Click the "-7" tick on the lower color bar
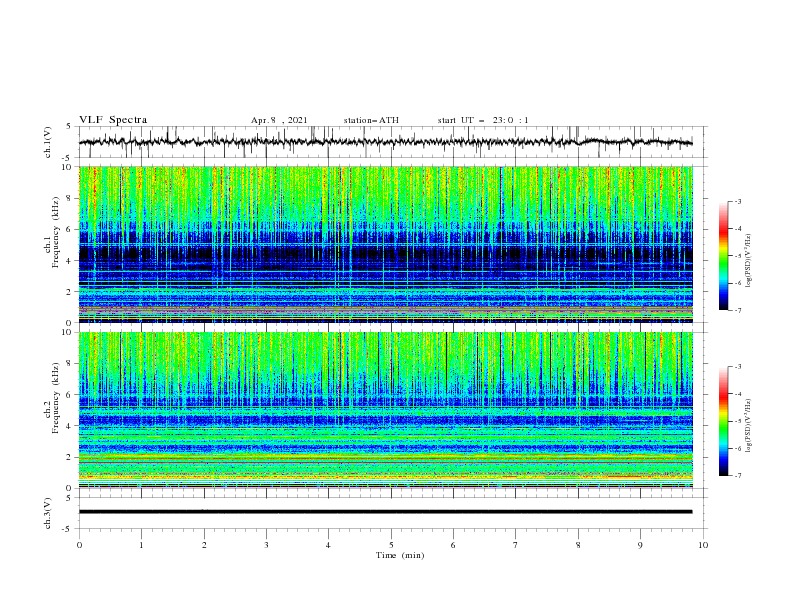Image resolution: width=792 pixels, height=612 pixels. point(737,476)
